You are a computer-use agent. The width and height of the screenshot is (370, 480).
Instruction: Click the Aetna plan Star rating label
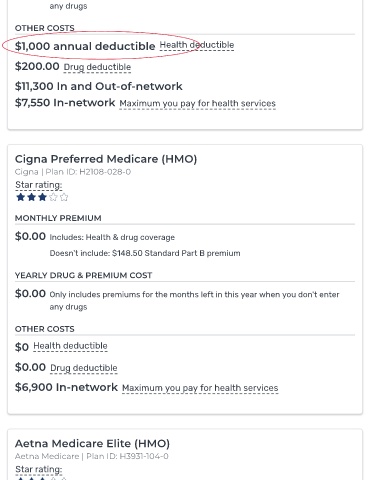point(39,469)
